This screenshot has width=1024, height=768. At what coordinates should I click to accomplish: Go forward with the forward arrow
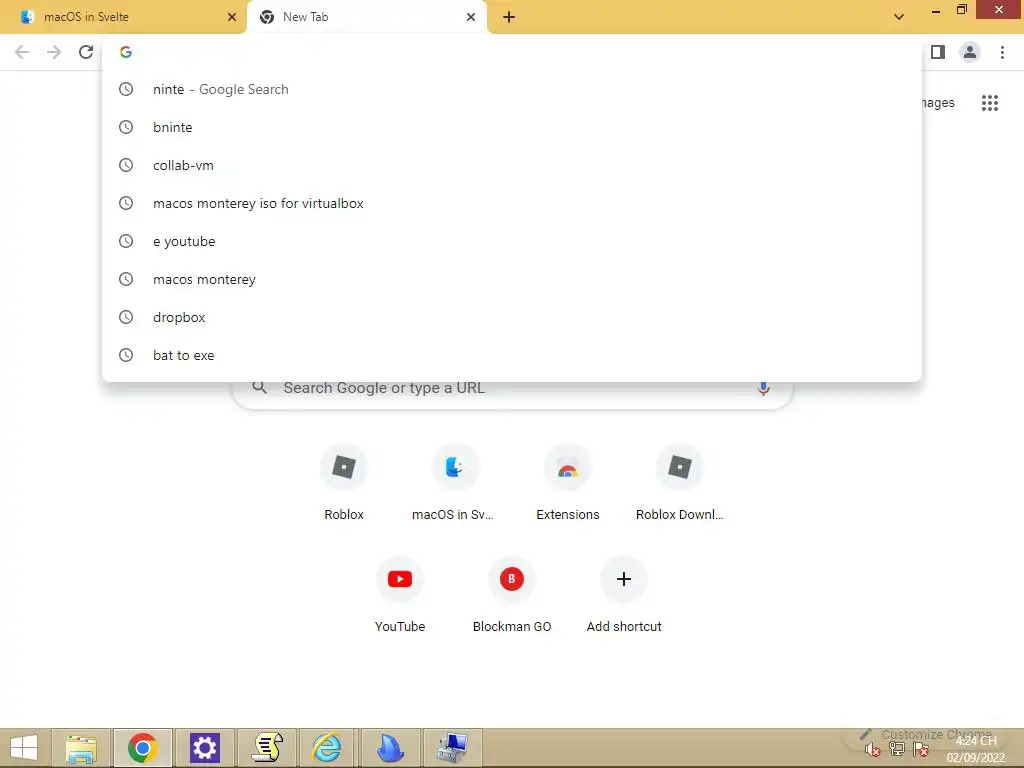[54, 52]
